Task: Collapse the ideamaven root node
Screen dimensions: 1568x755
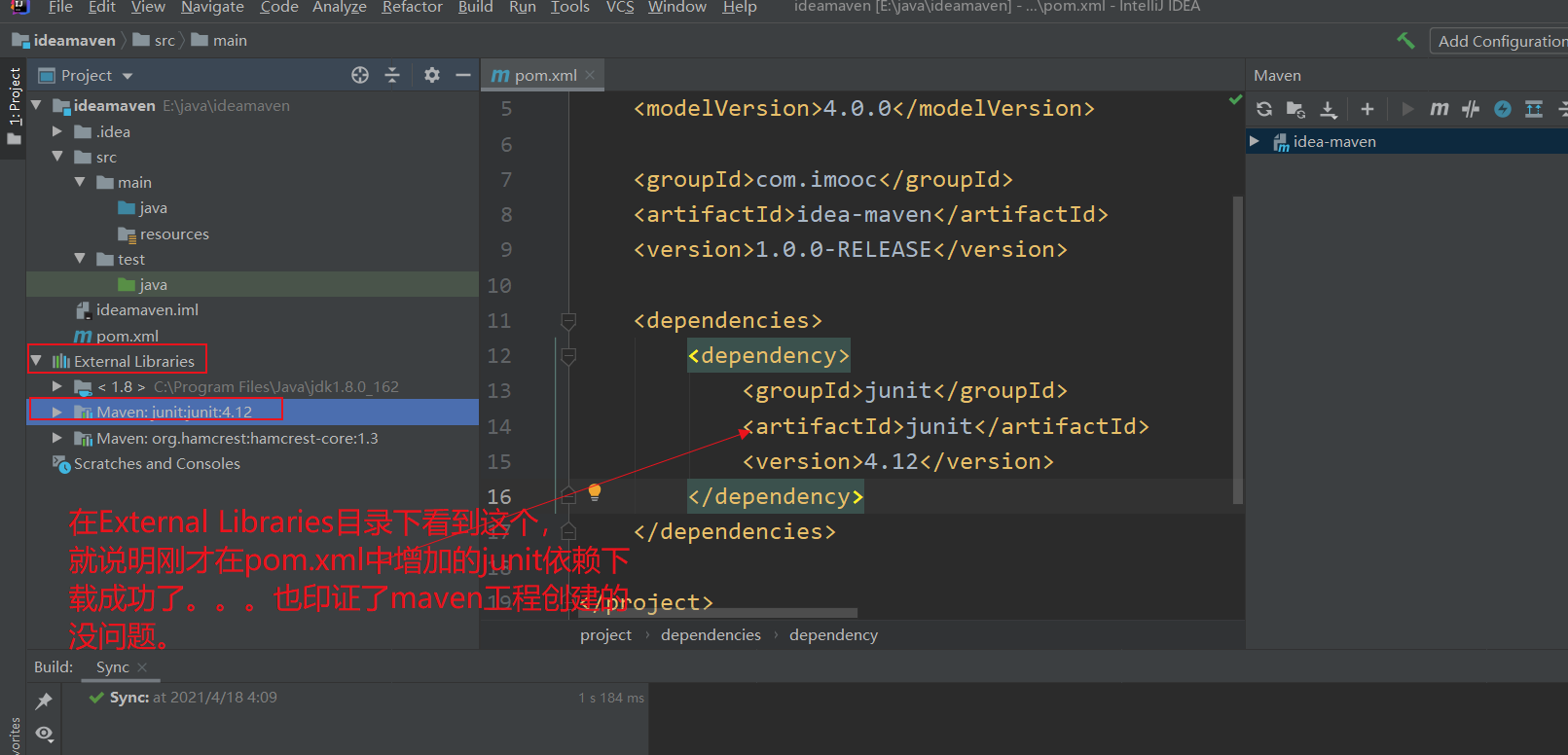Action: coord(37,105)
